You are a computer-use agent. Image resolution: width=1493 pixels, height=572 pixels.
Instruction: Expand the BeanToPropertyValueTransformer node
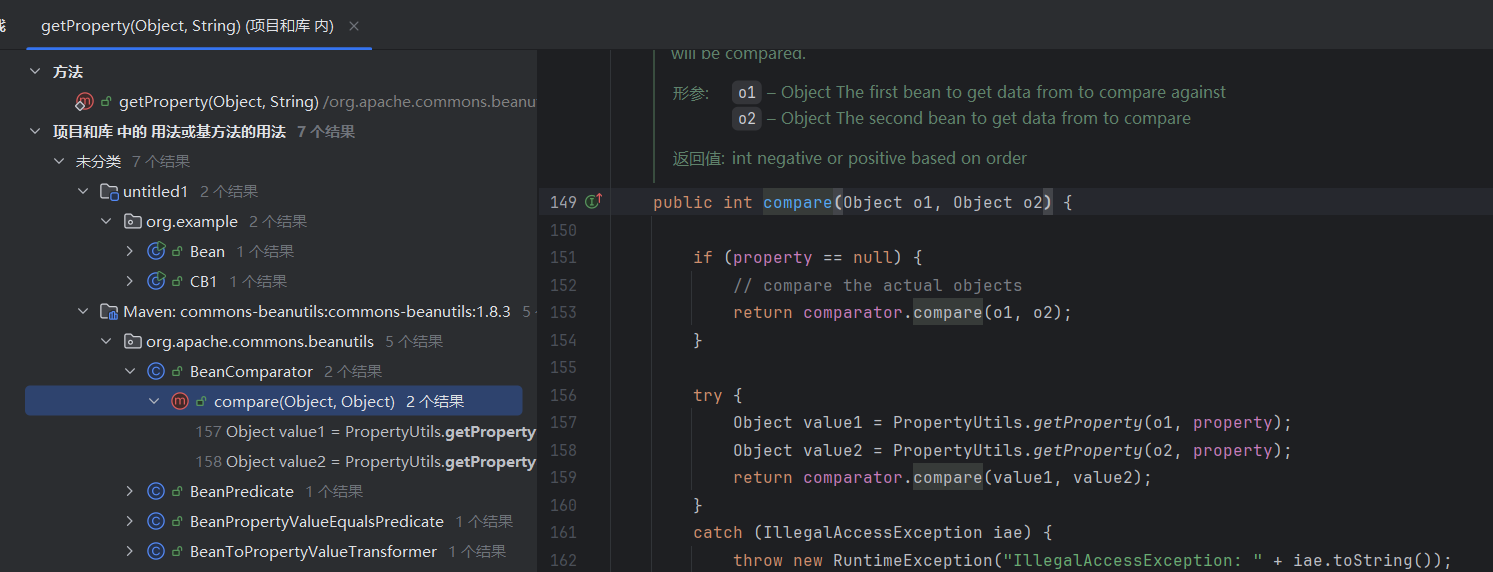point(130,552)
